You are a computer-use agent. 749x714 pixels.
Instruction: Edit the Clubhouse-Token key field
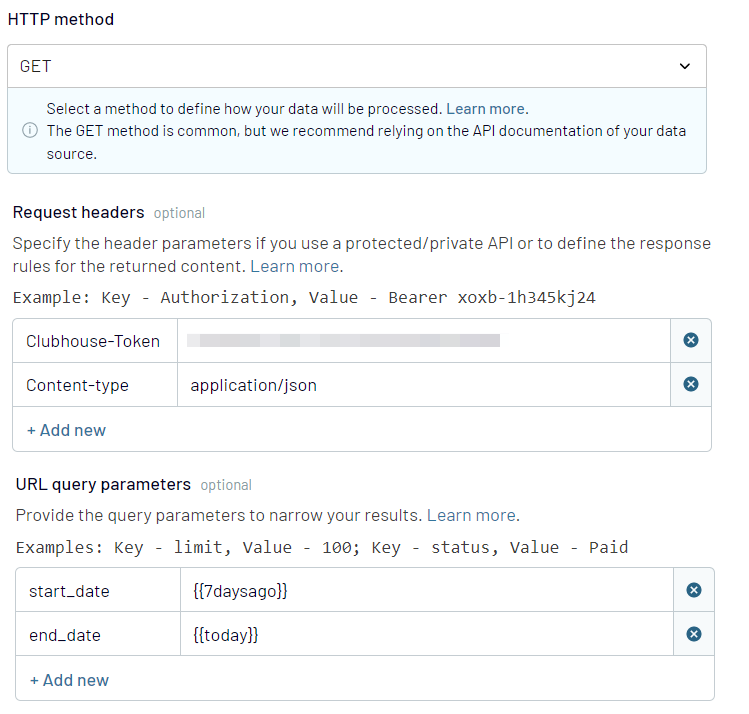click(x=94, y=341)
